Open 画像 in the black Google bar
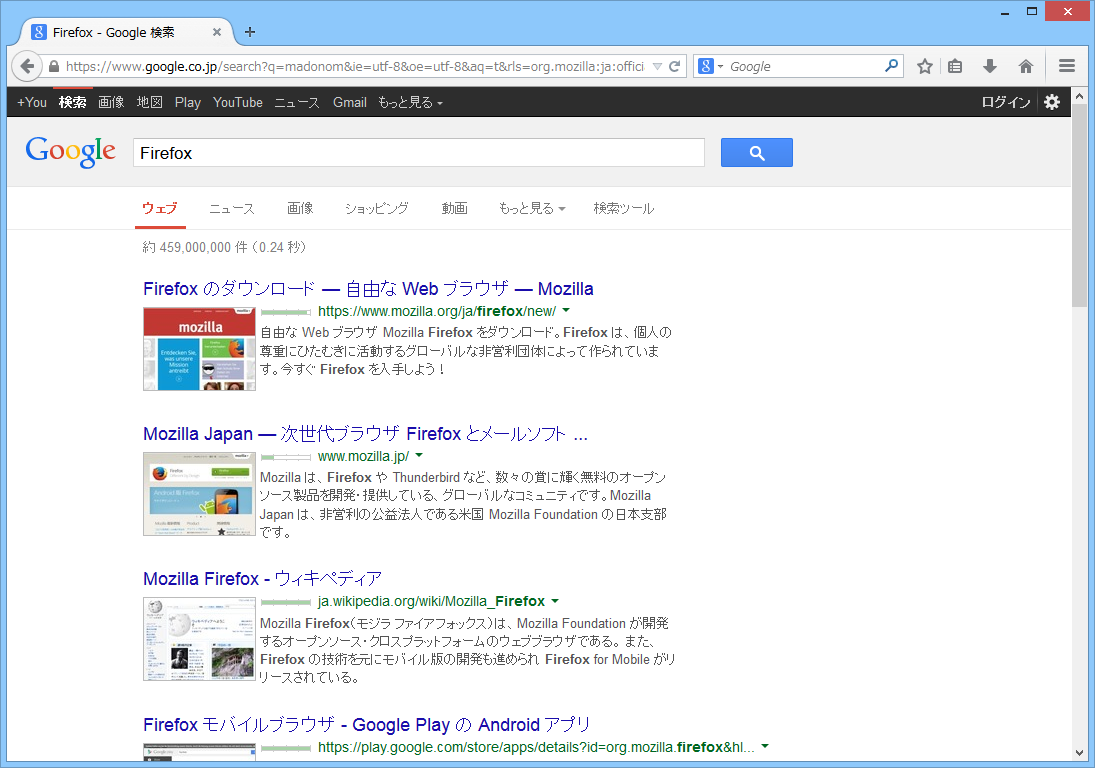The width and height of the screenshot is (1095, 768). (111, 102)
